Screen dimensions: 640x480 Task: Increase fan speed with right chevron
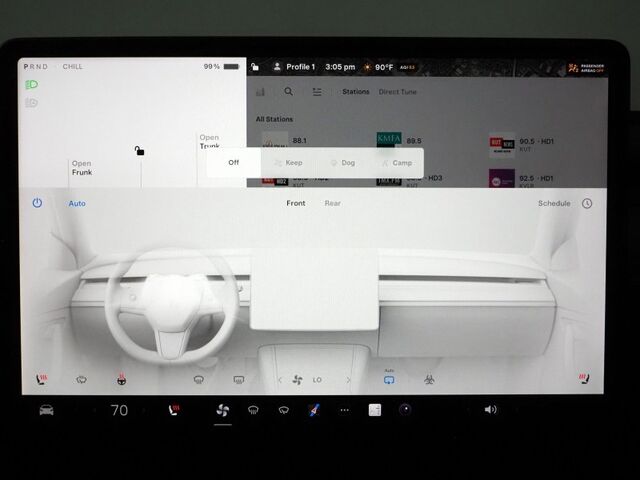pos(348,380)
